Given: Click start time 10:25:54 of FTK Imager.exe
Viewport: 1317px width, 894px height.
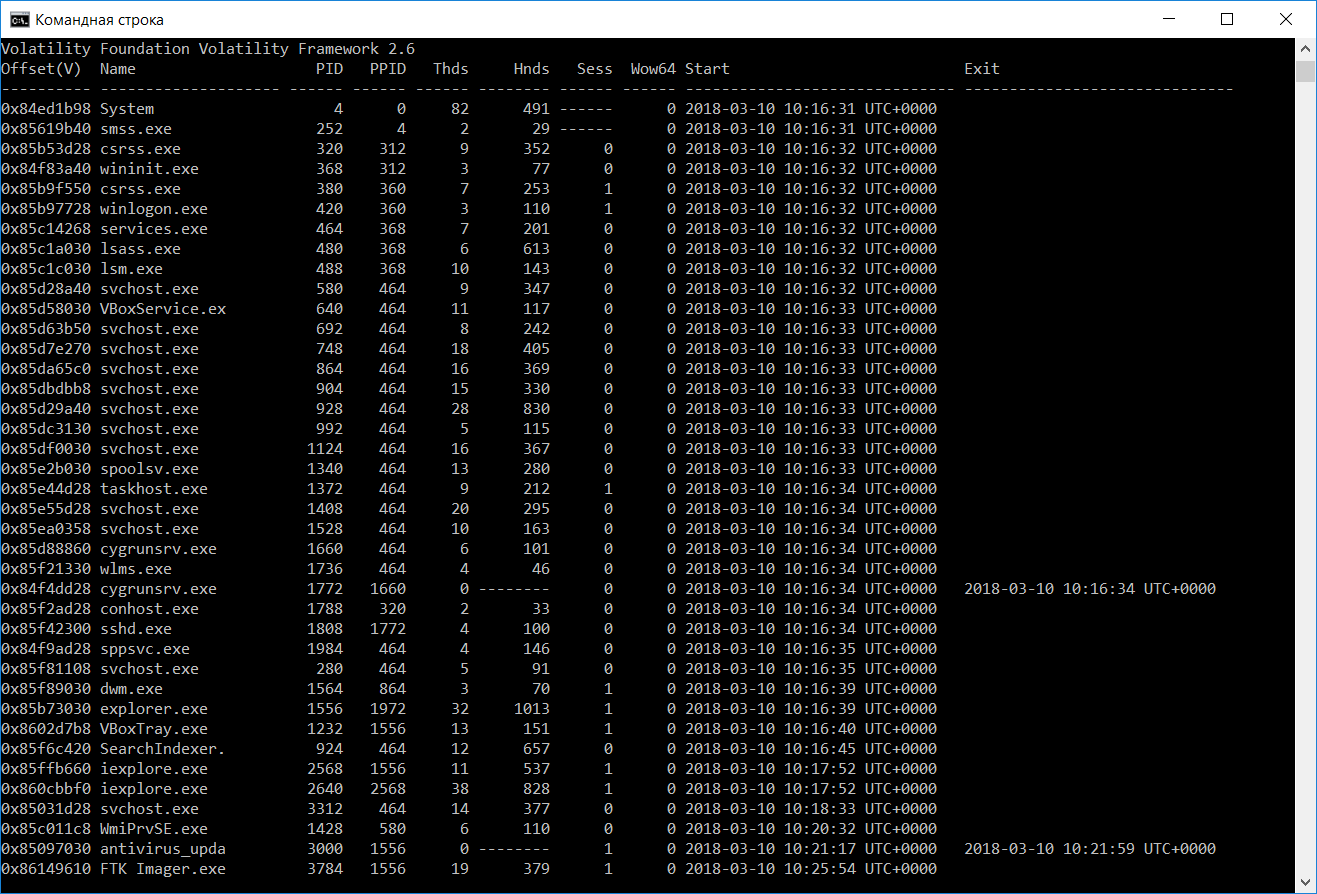Looking at the screenshot, I should (x=811, y=869).
